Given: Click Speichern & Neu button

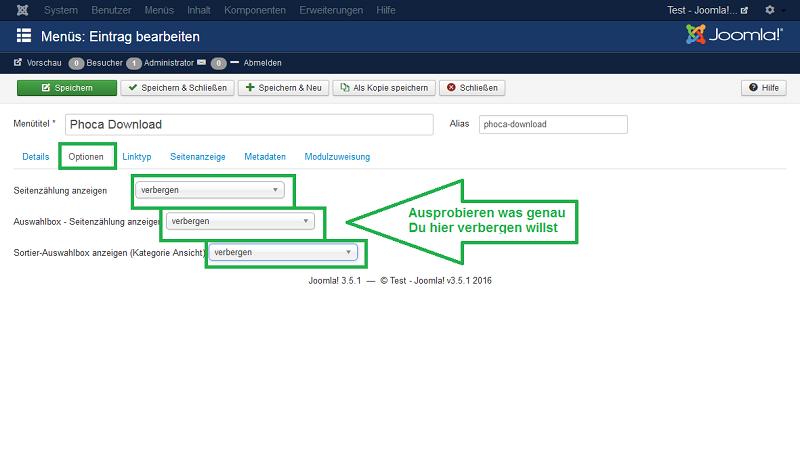Looking at the screenshot, I should (x=284, y=88).
